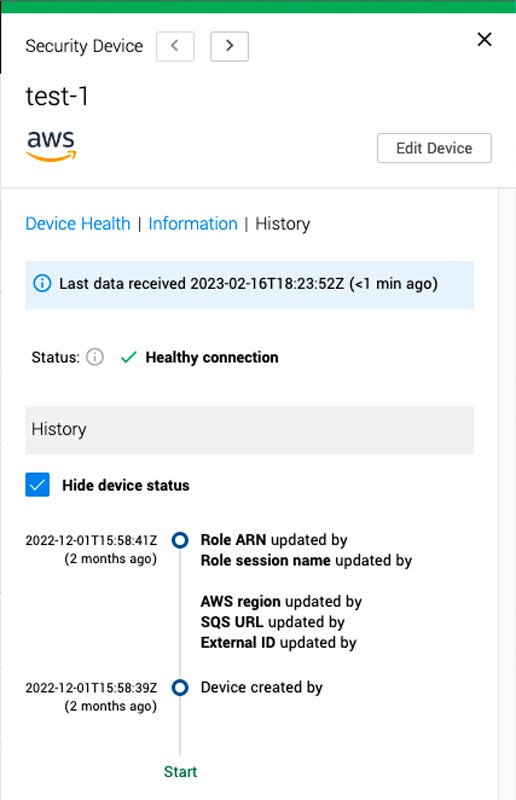
Task: Click the green Healthy connection checkmark
Action: [x=129, y=357]
